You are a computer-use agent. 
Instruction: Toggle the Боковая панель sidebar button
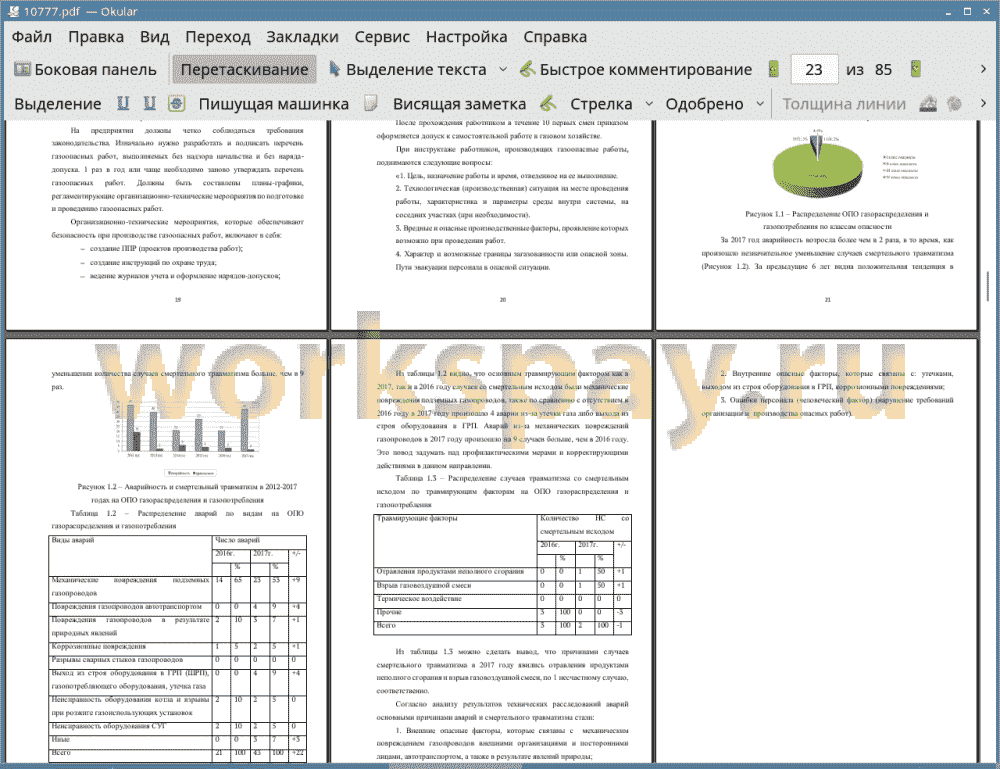pos(85,70)
